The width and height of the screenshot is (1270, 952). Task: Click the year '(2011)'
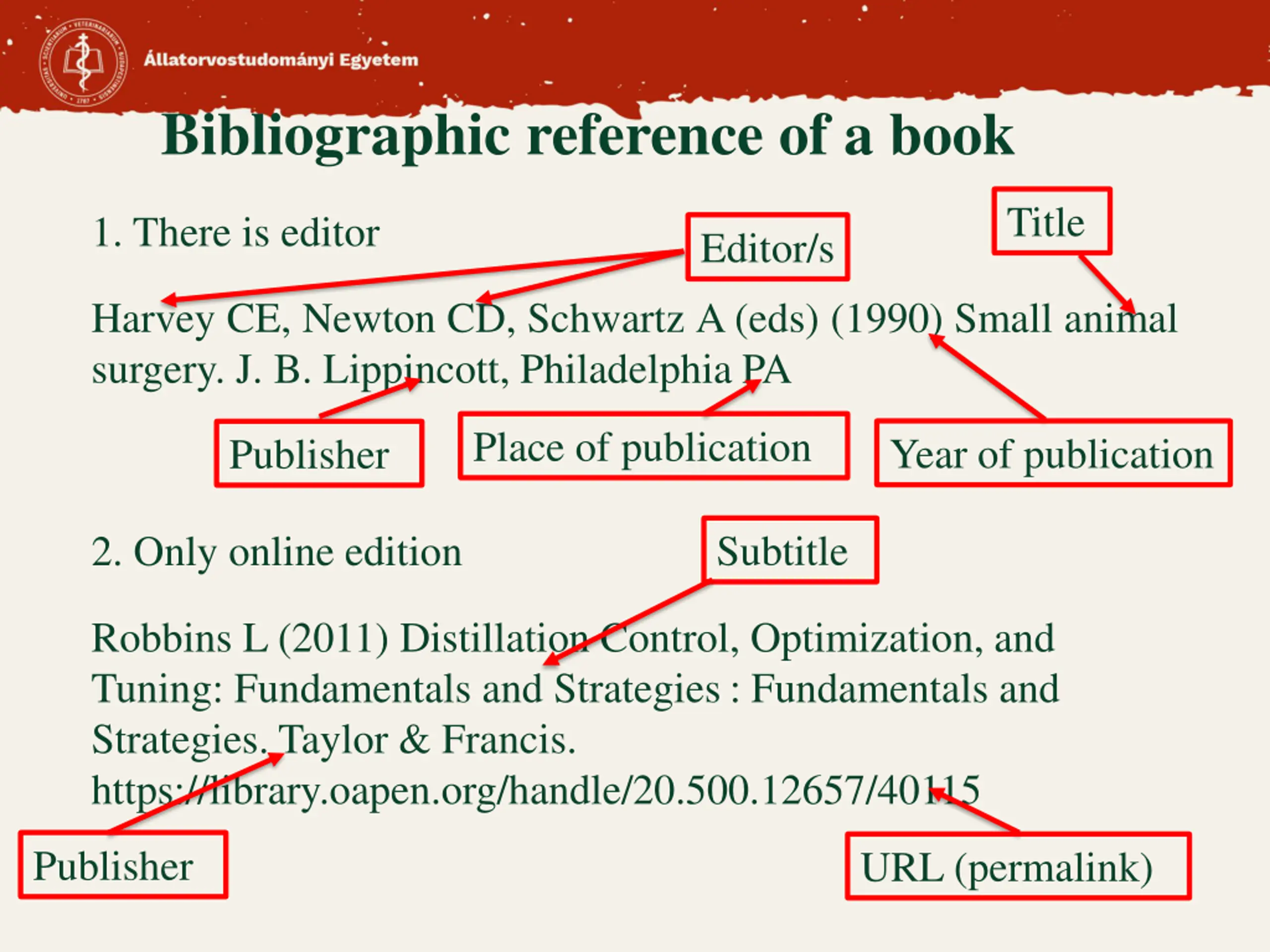[x=333, y=639]
